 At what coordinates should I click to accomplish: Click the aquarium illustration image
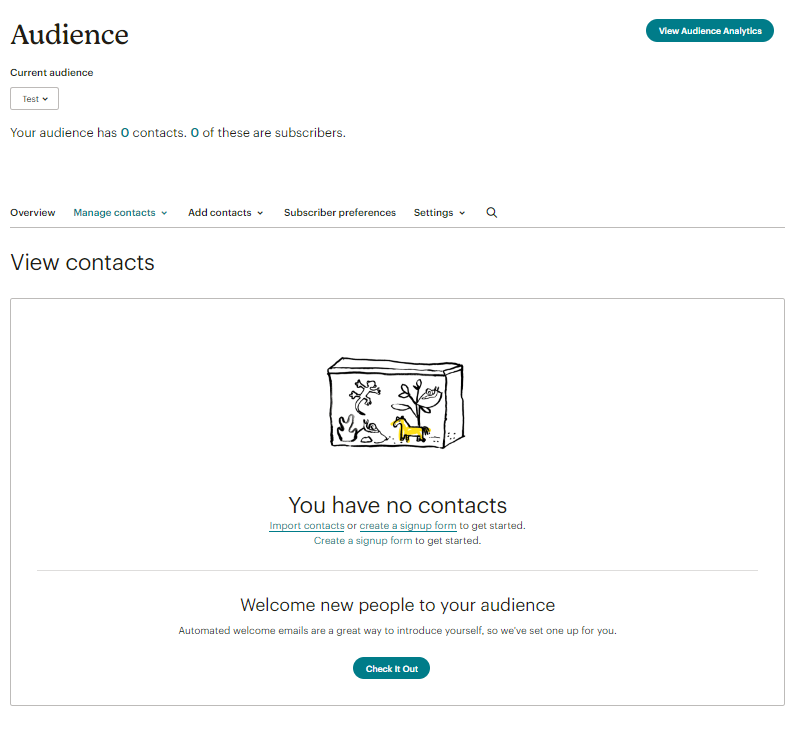click(395, 403)
